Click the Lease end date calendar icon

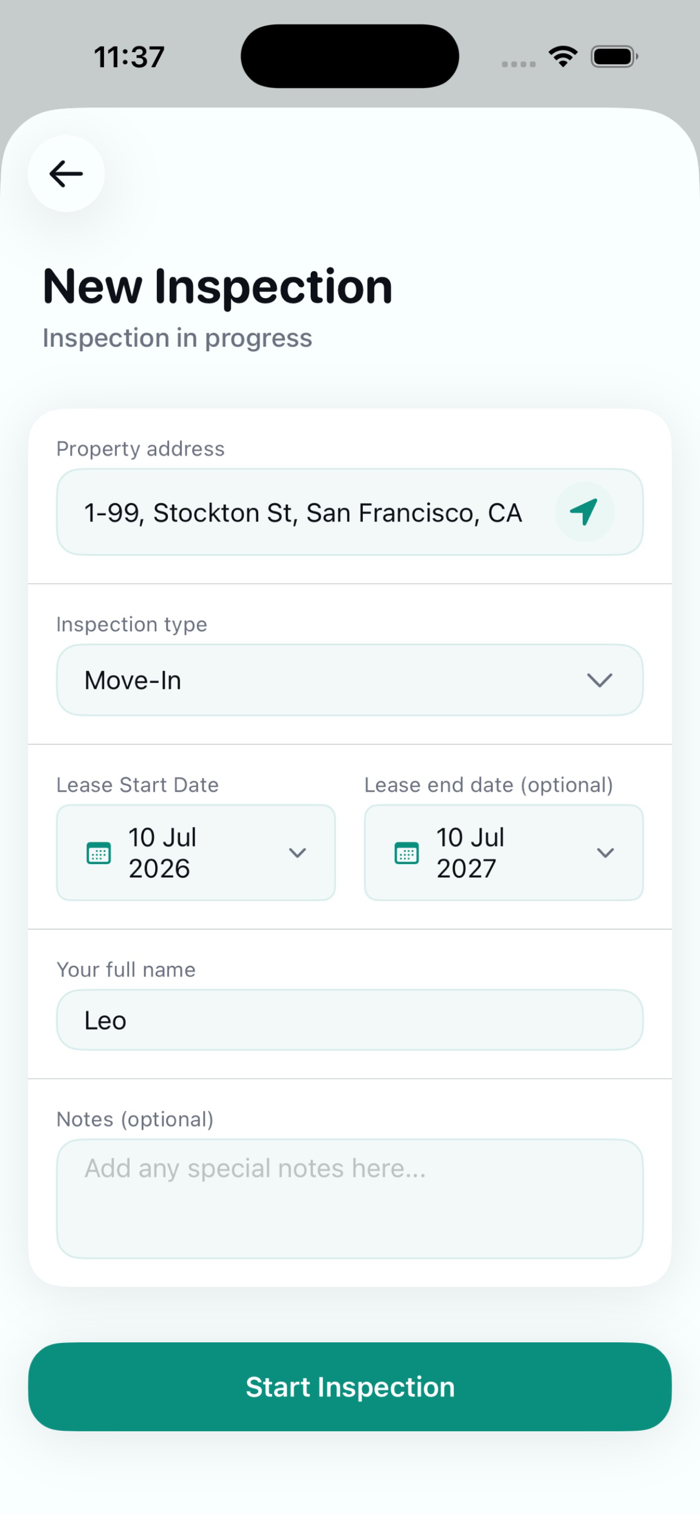pos(406,853)
